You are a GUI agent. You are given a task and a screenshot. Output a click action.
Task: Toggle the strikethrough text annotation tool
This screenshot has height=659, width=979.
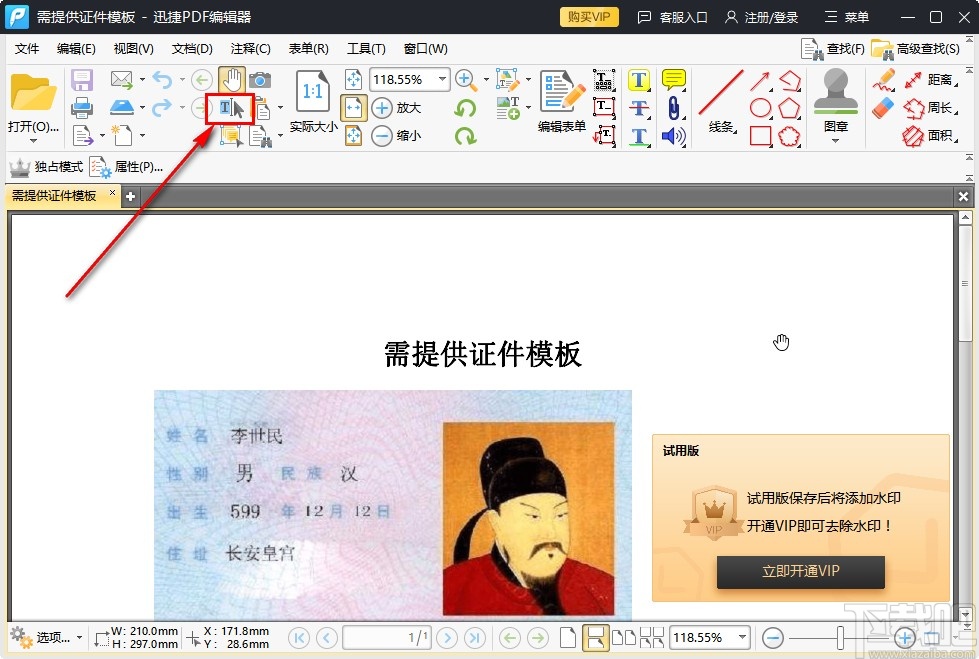639,110
